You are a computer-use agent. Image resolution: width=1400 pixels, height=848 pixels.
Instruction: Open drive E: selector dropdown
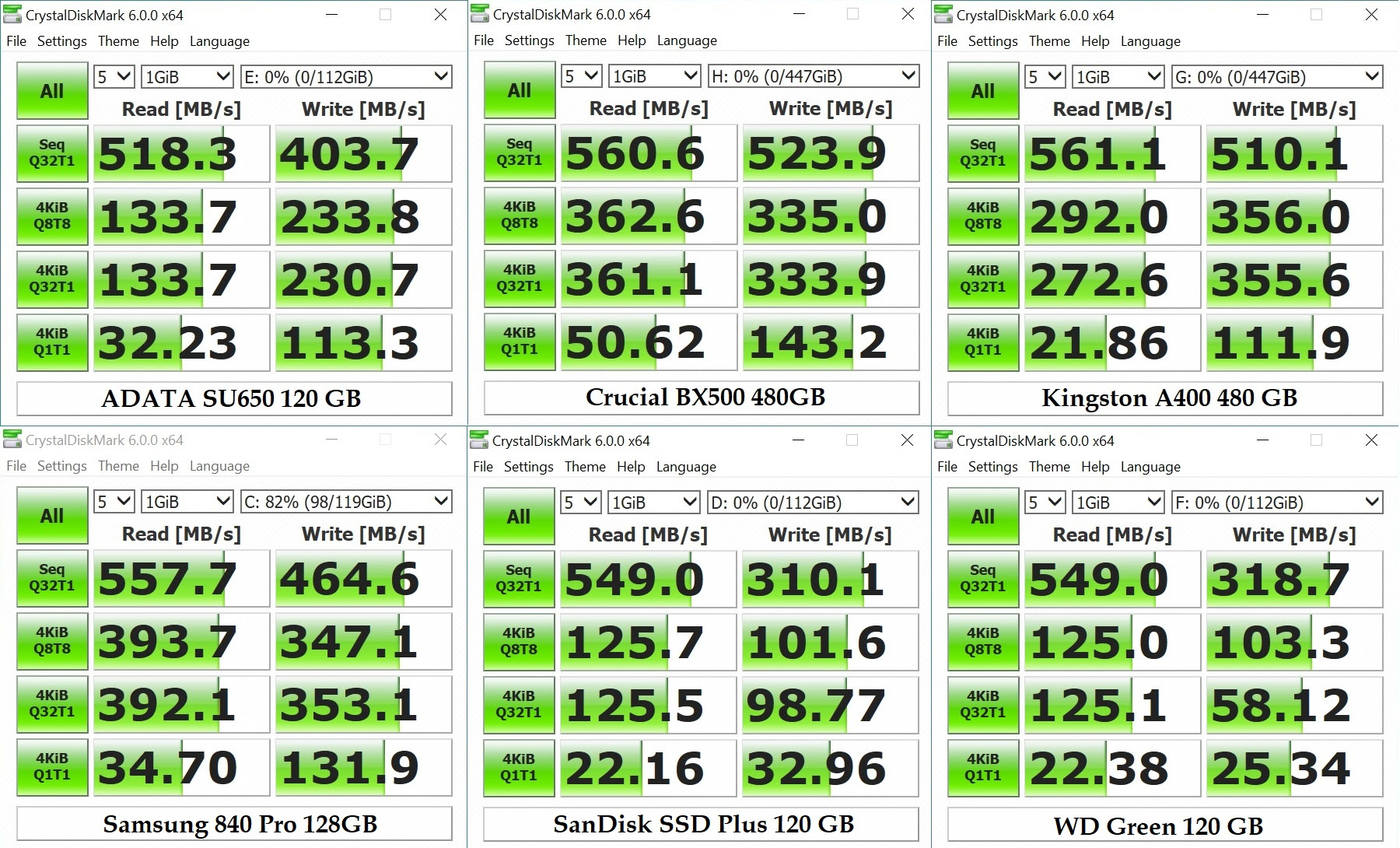(346, 76)
